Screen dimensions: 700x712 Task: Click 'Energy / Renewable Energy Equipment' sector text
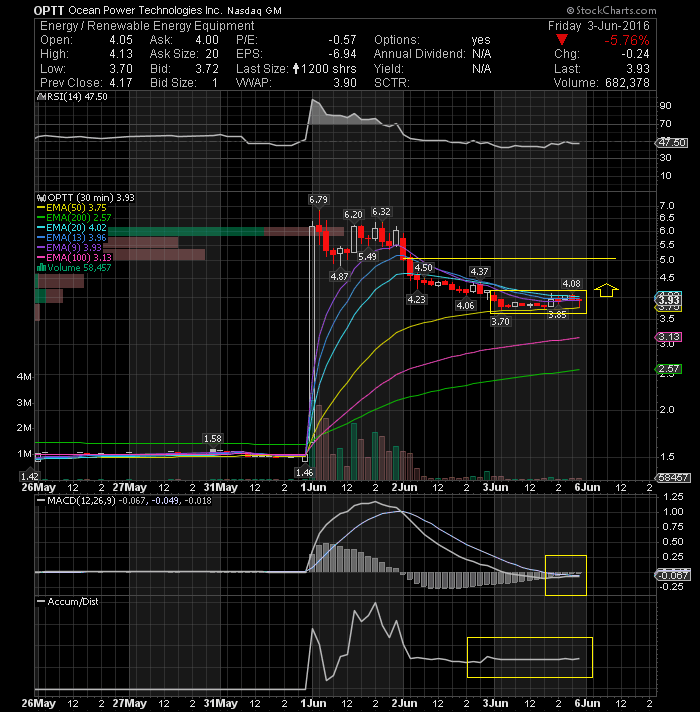(147, 26)
